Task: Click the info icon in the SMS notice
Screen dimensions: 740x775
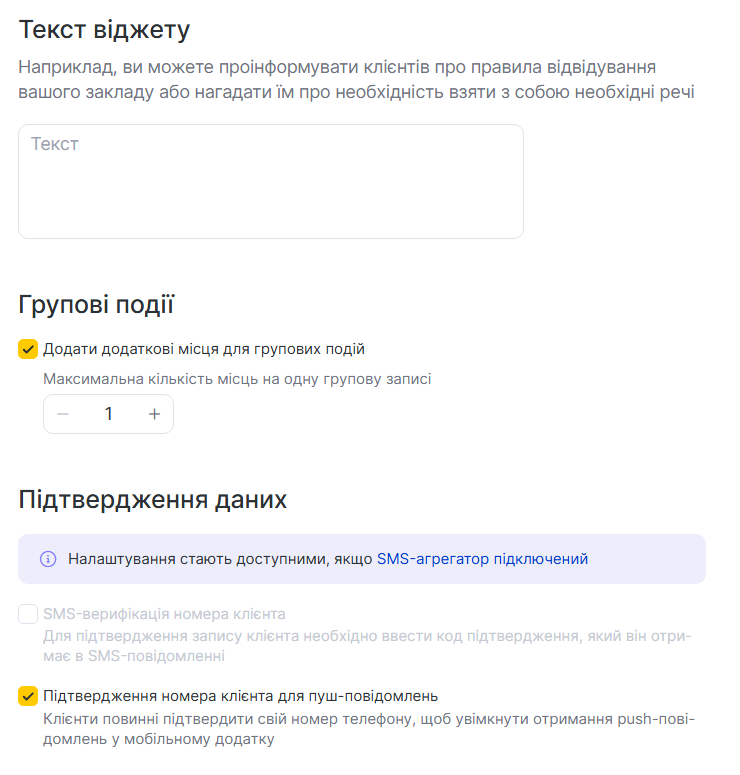Action: [x=48, y=559]
